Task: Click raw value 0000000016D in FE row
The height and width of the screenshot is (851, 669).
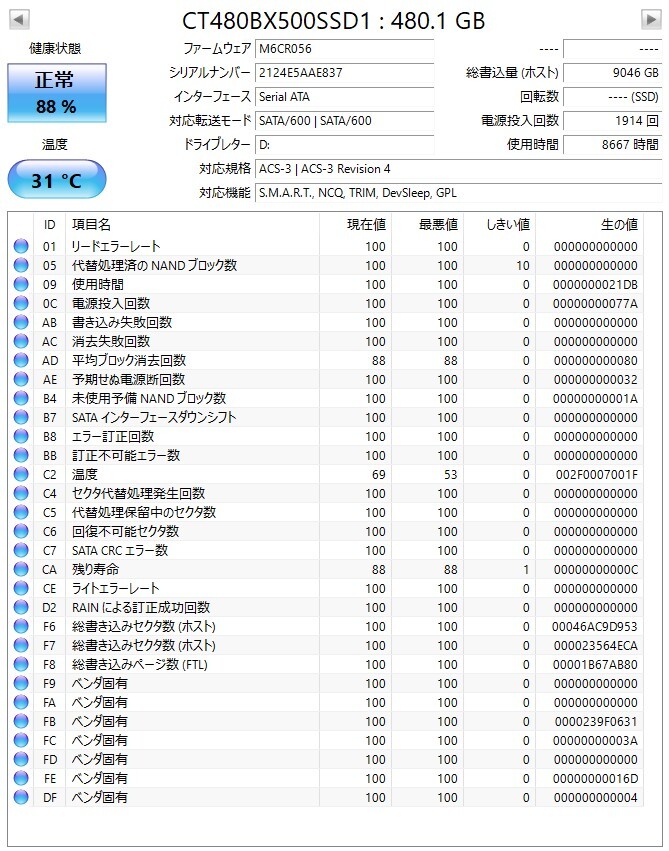Action: click(x=595, y=778)
